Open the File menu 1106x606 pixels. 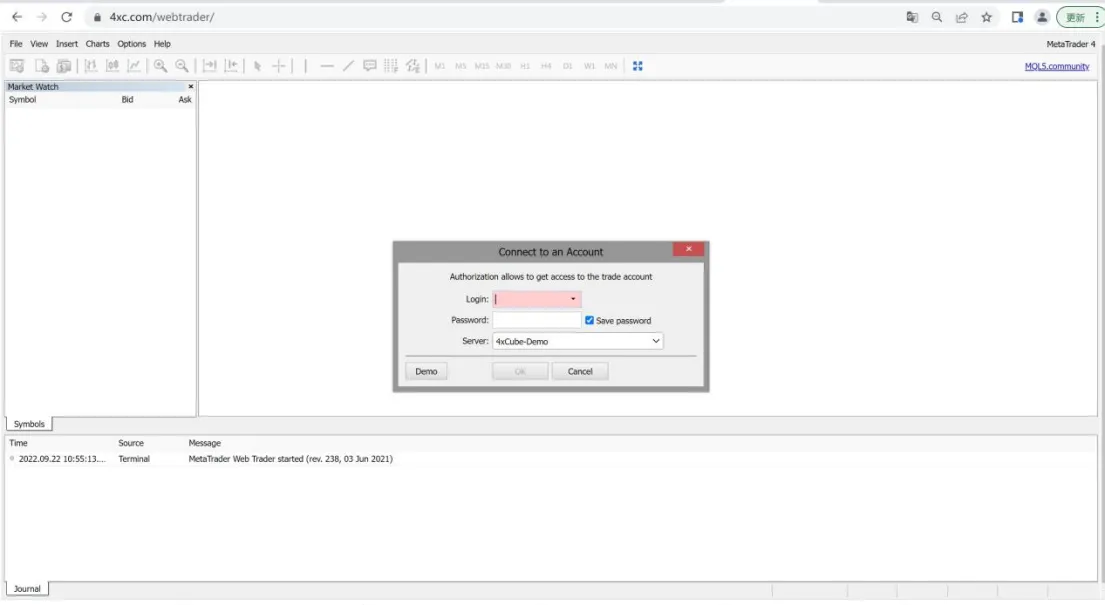coord(16,44)
